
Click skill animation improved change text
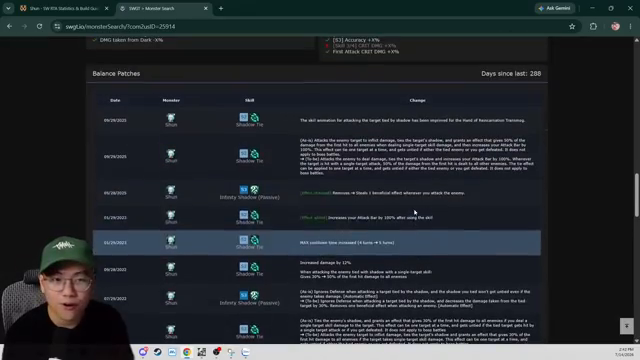coord(412,121)
